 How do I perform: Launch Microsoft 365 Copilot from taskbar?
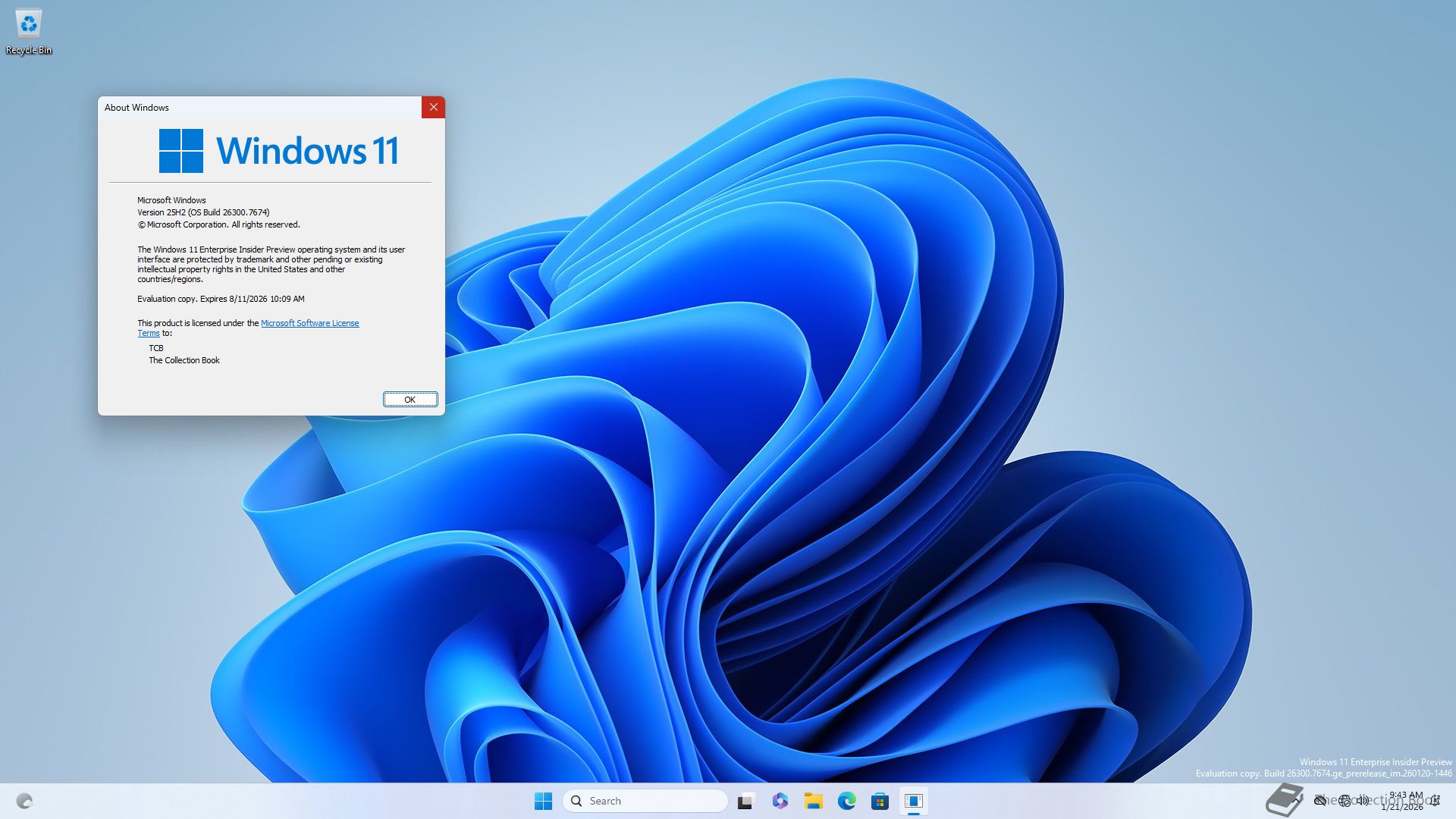coord(780,801)
